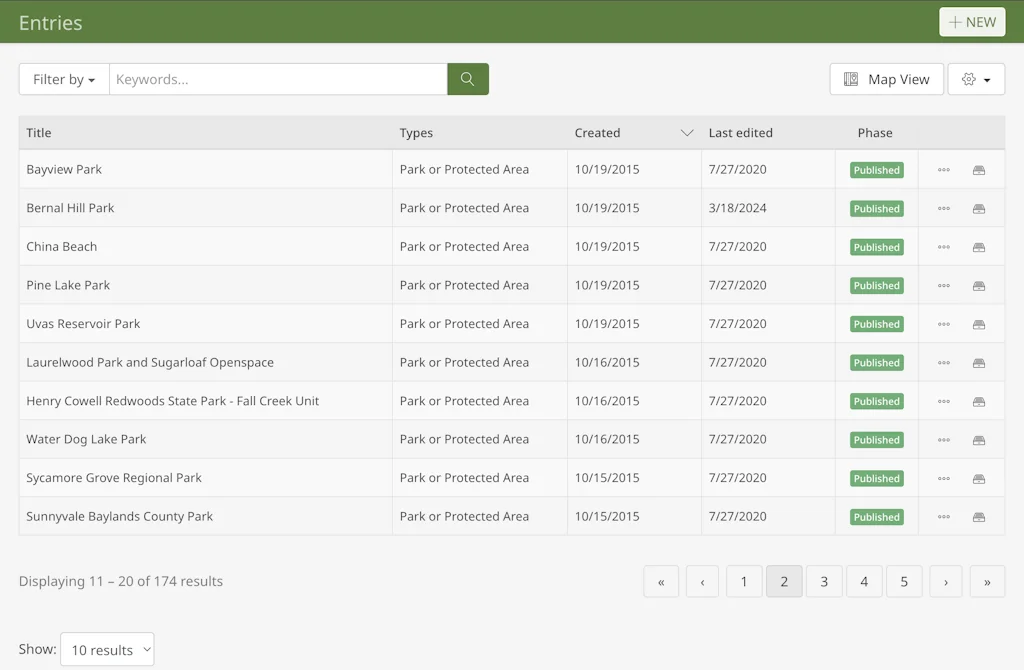Open the actions menu for Pine Lake Park
Screen dimensions: 1024x670
(x=943, y=285)
